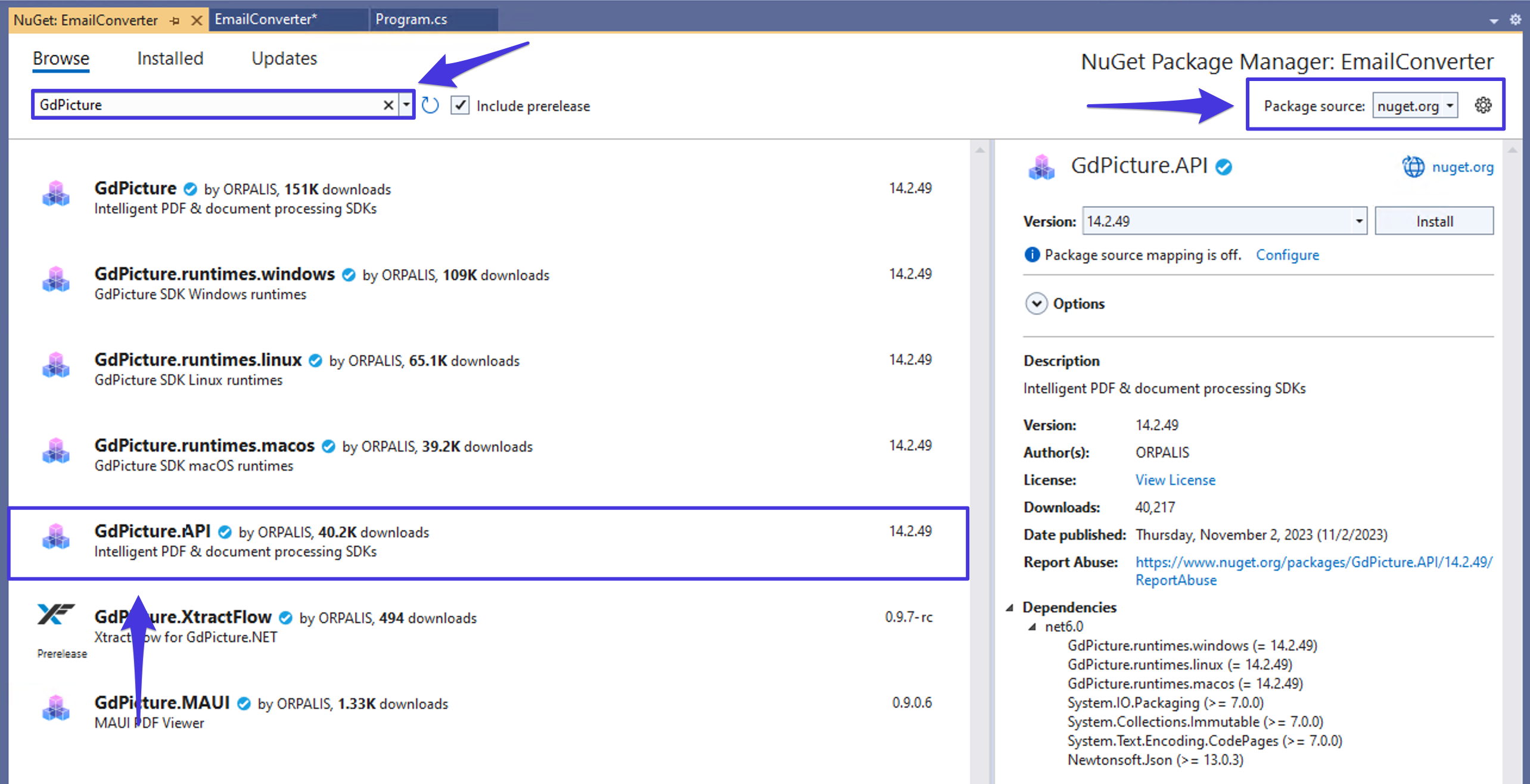The image size is (1530, 784).
Task: Open package source settings via the gear icon
Action: [x=1483, y=105]
